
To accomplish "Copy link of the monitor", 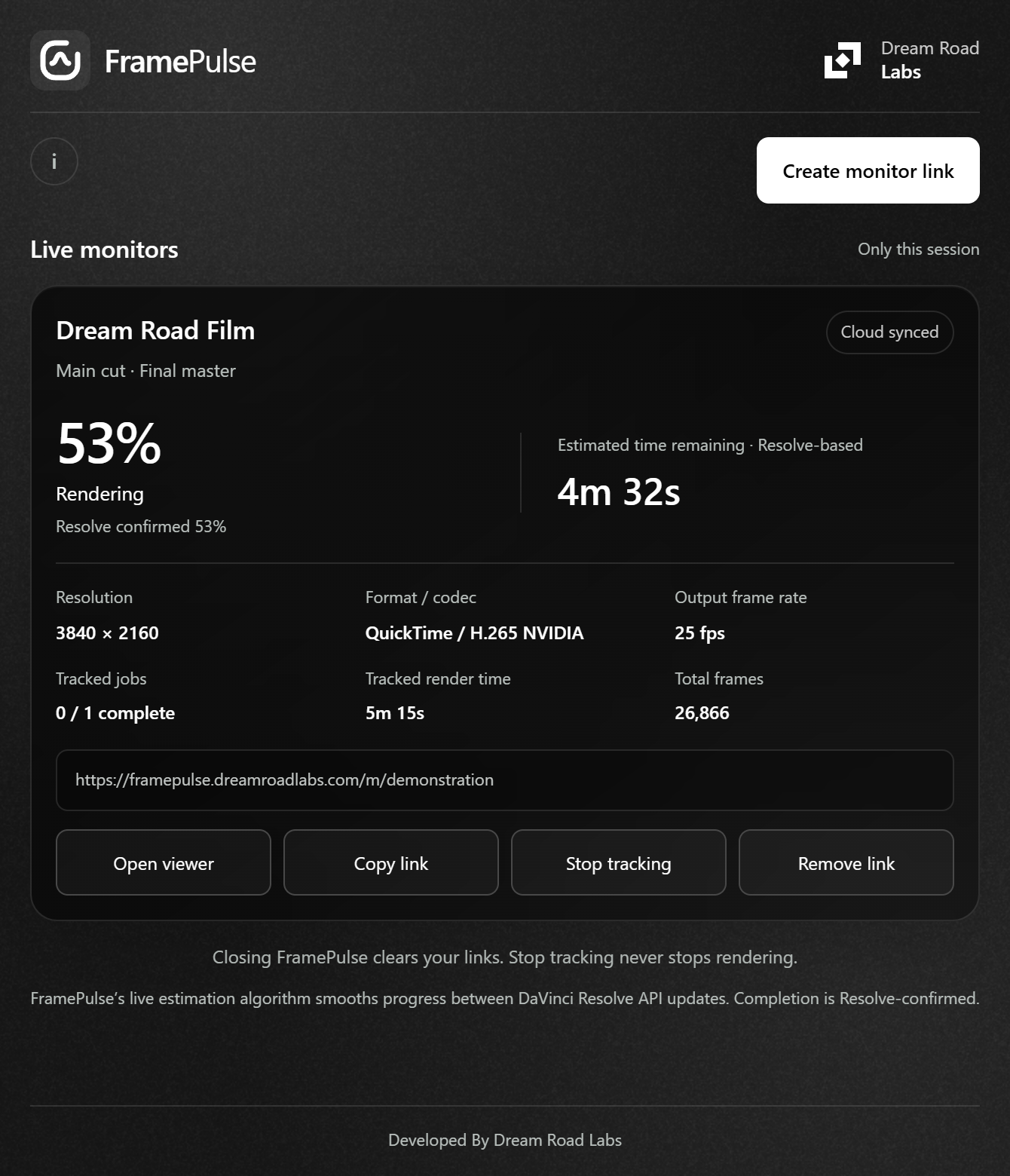I will 391,862.
